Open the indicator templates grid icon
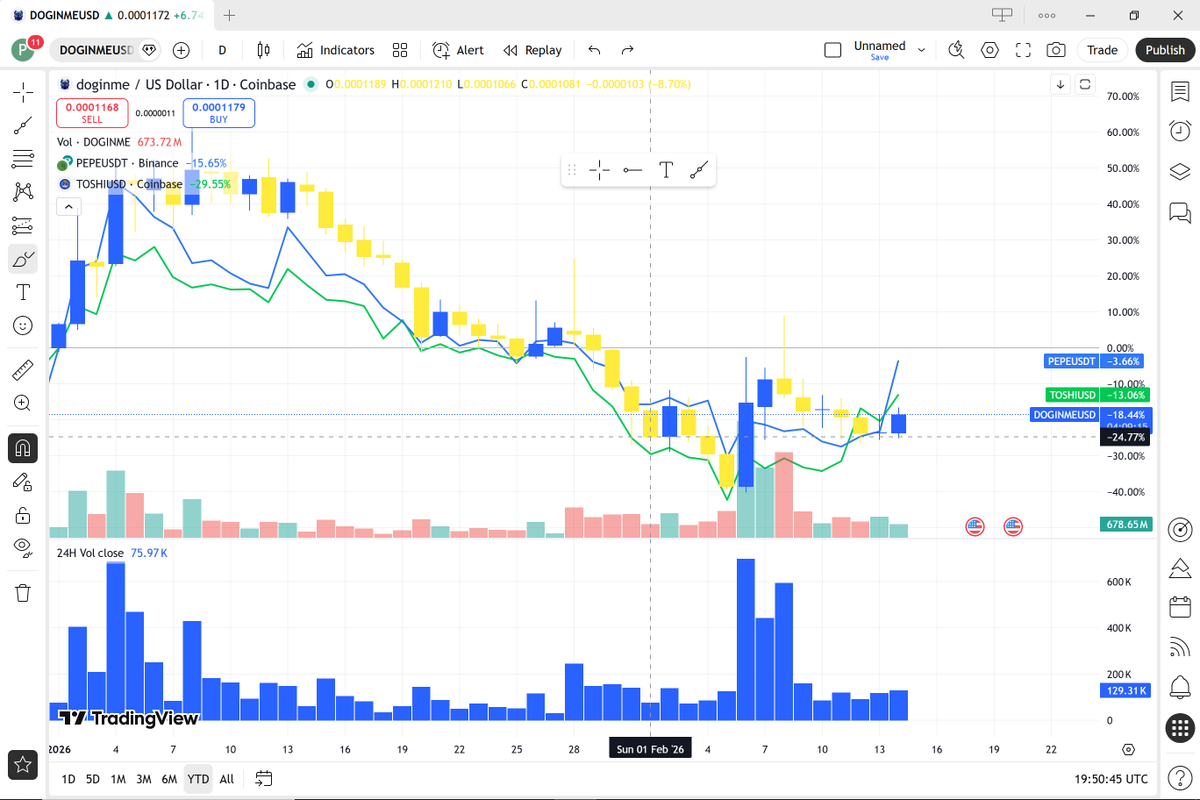Image resolution: width=1200 pixels, height=800 pixels. (x=400, y=50)
